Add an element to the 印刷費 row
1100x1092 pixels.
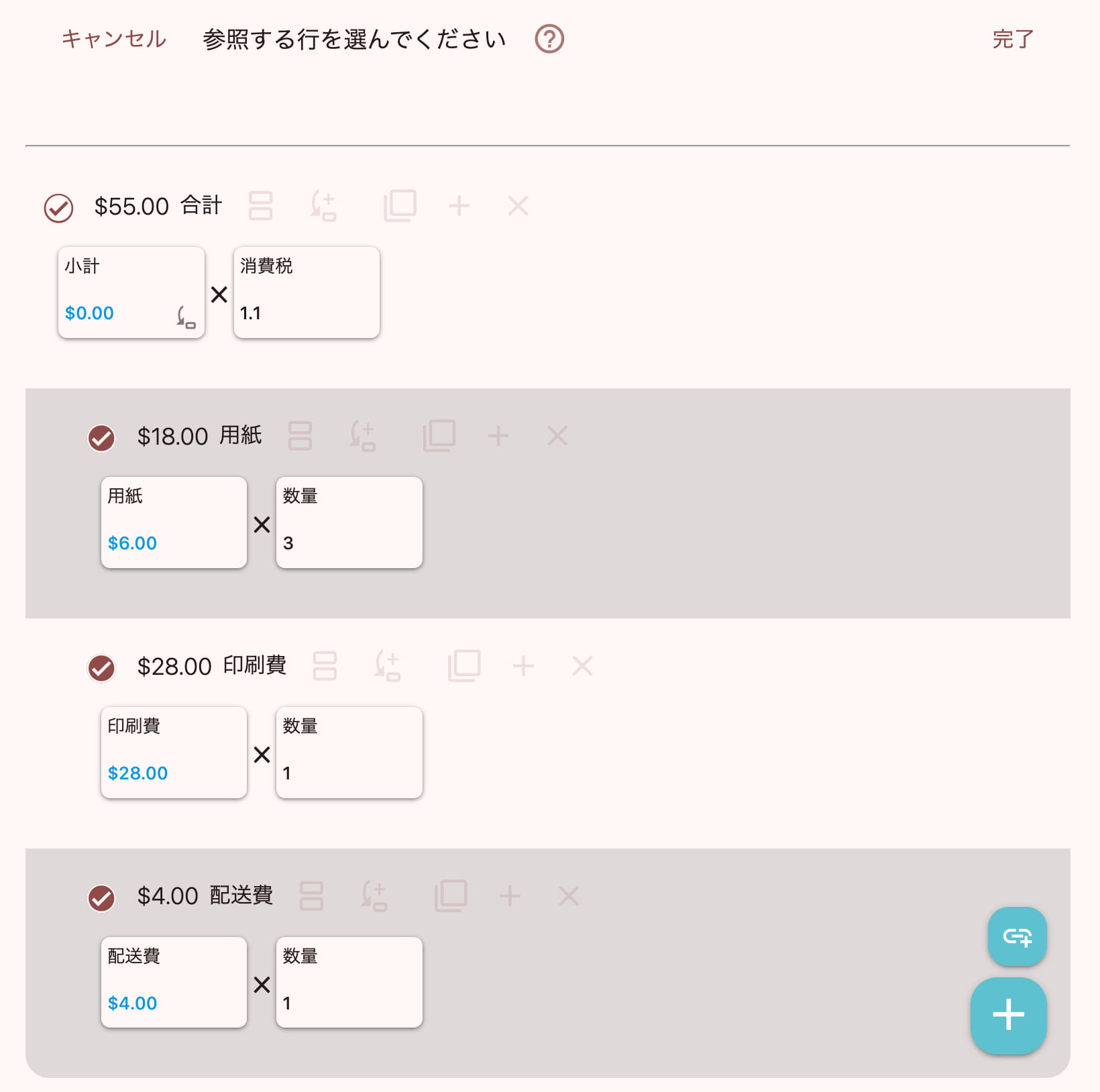point(523,666)
